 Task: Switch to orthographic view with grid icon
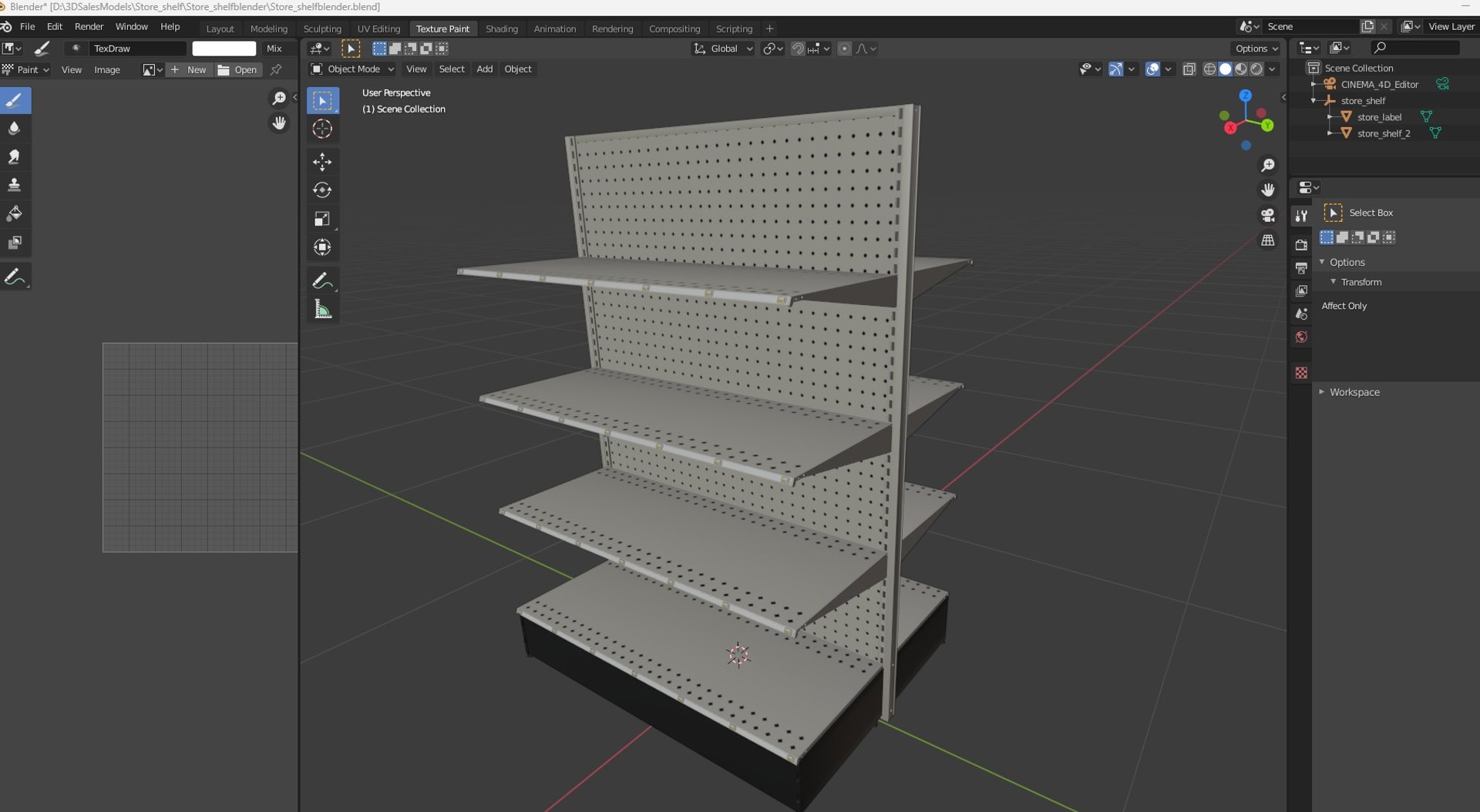[x=1267, y=240]
